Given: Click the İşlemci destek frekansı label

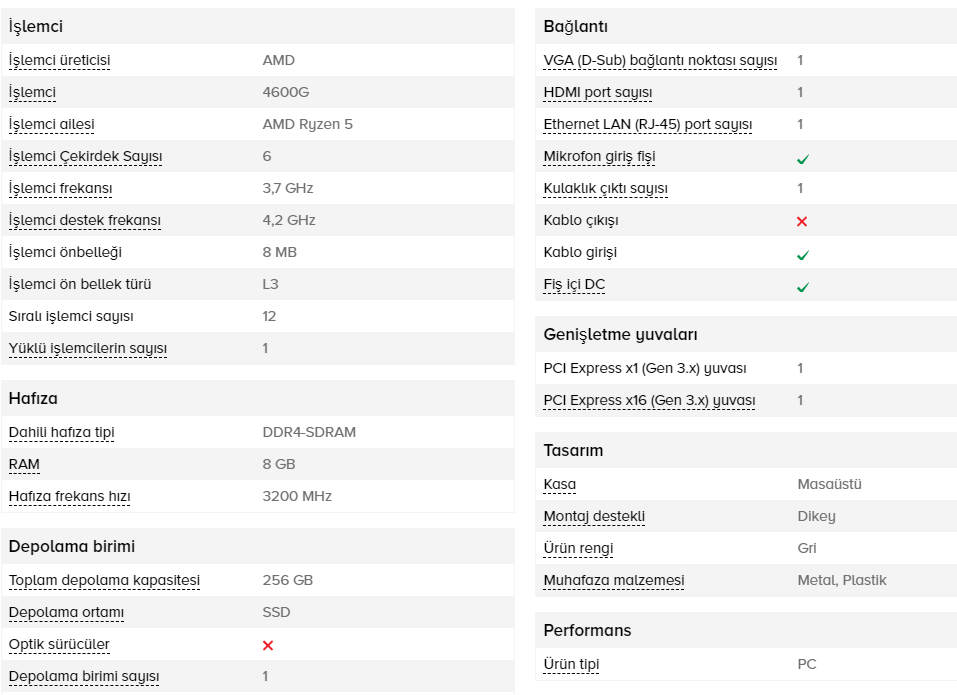Looking at the screenshot, I should point(85,220).
